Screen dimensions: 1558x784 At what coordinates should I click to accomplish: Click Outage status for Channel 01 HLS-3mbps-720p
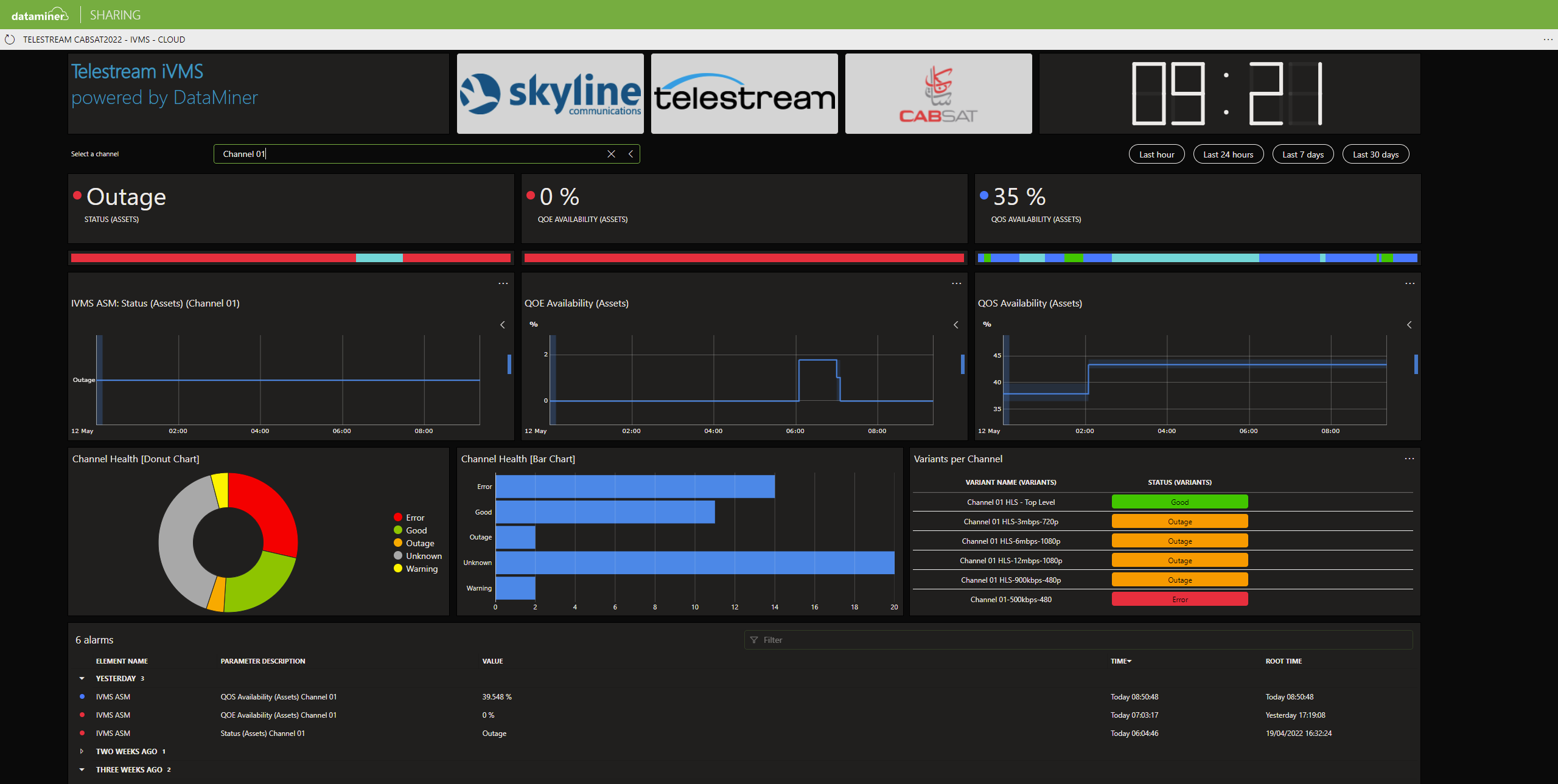1179,521
